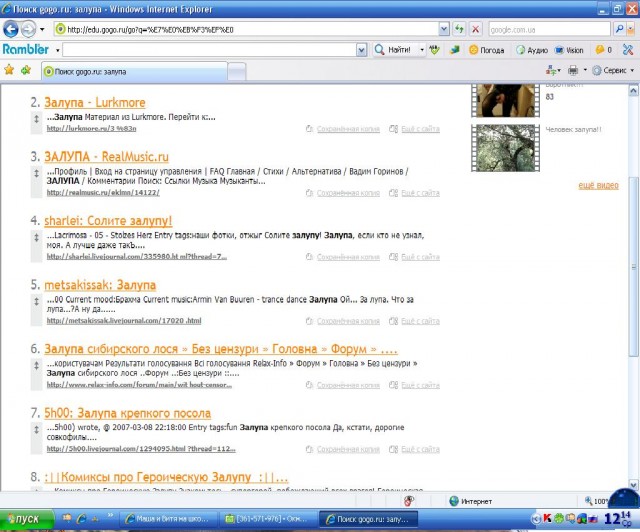
Task: Open the Print dropdown arrow
Action: click(585, 70)
